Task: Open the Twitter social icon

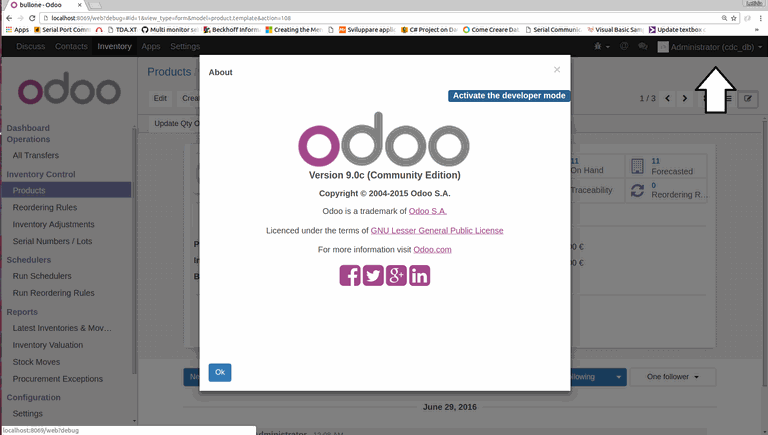Action: [x=373, y=275]
